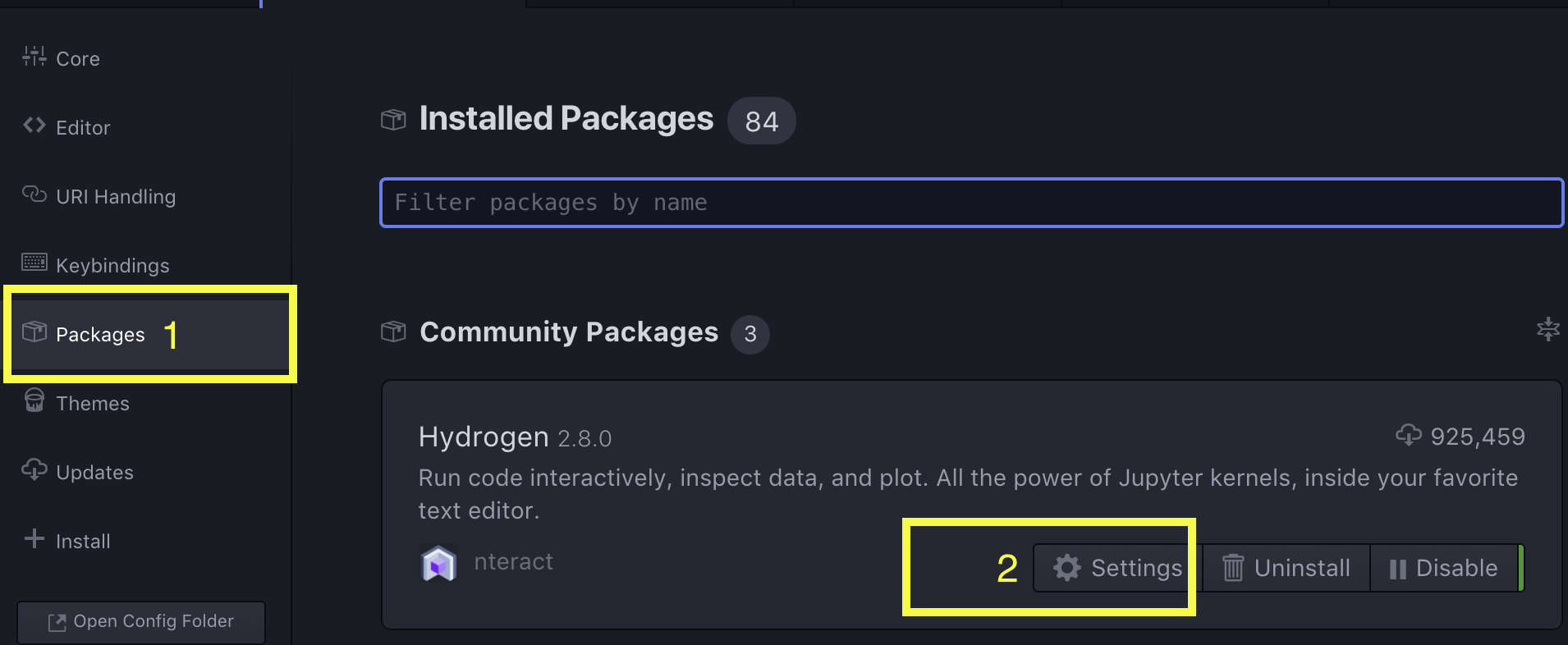Click the Install plus icon
Screen dimensions: 1568x645
pyautogui.click(x=34, y=539)
